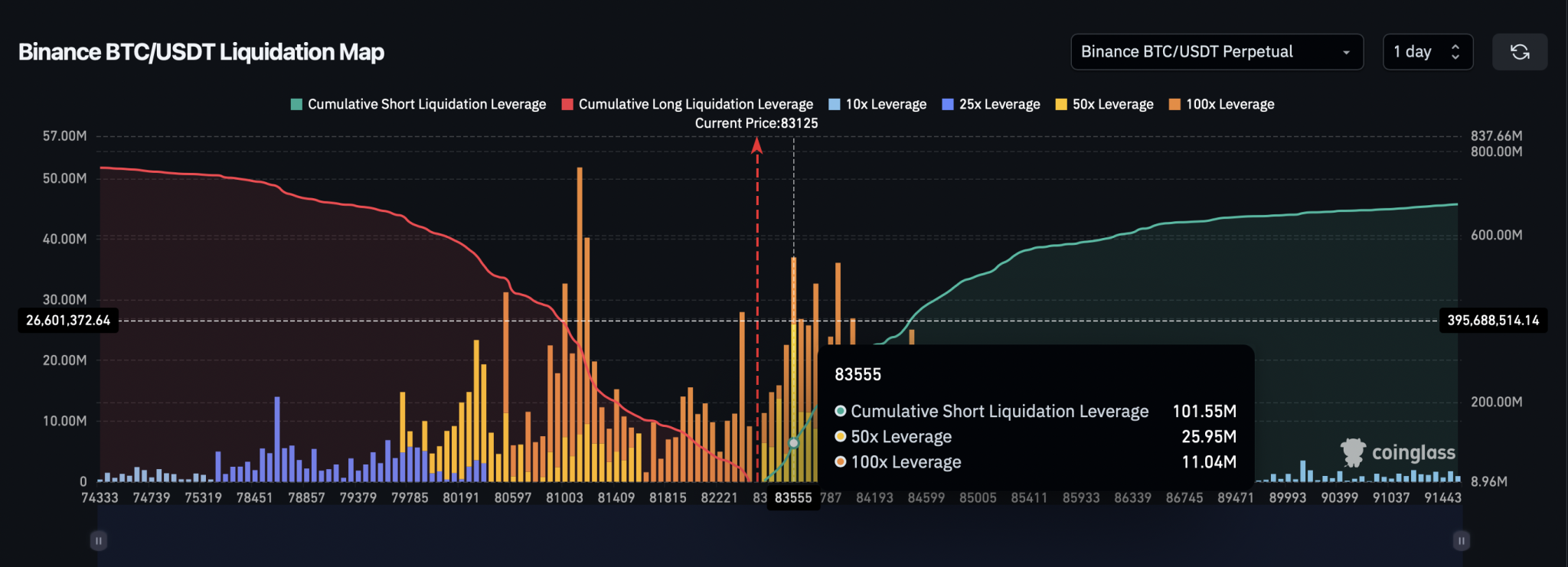Click the light blue 10x Leverage legend swatch

point(835,104)
